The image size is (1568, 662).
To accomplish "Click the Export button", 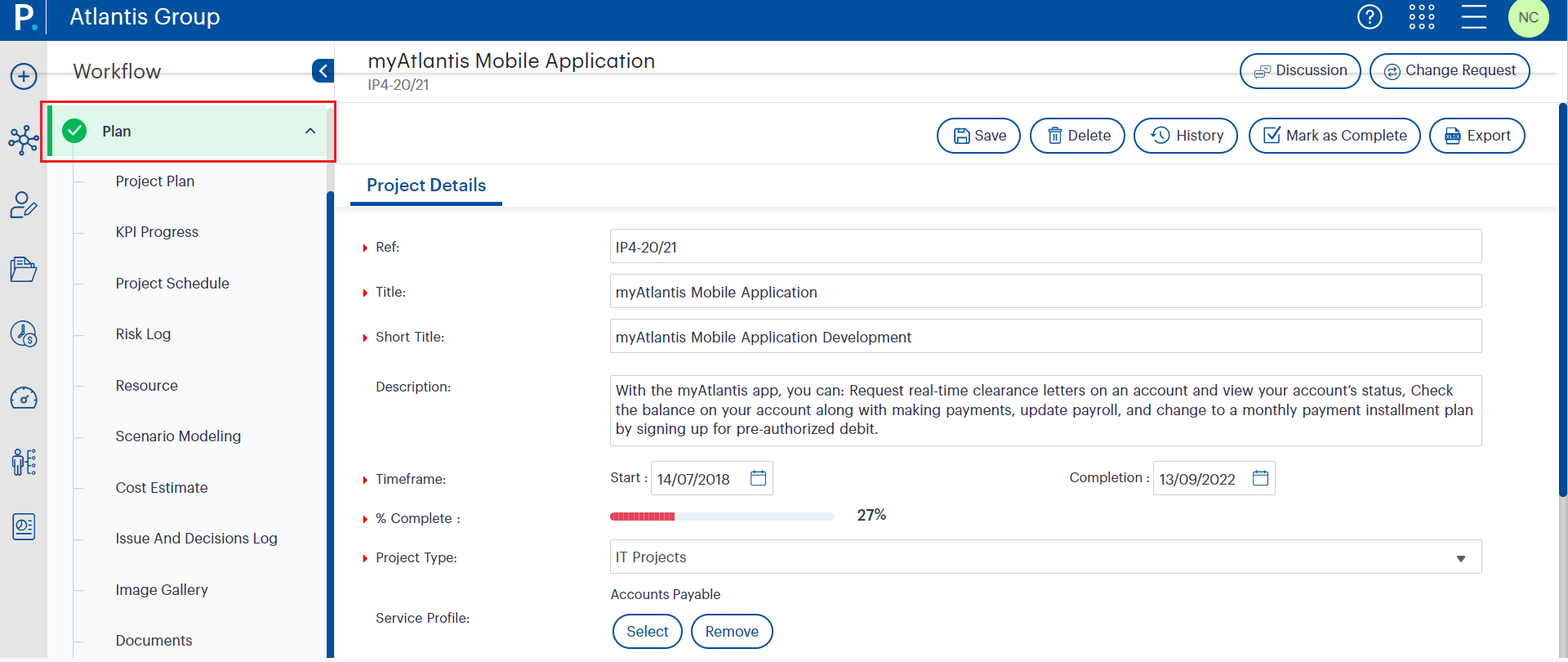I will [1477, 136].
